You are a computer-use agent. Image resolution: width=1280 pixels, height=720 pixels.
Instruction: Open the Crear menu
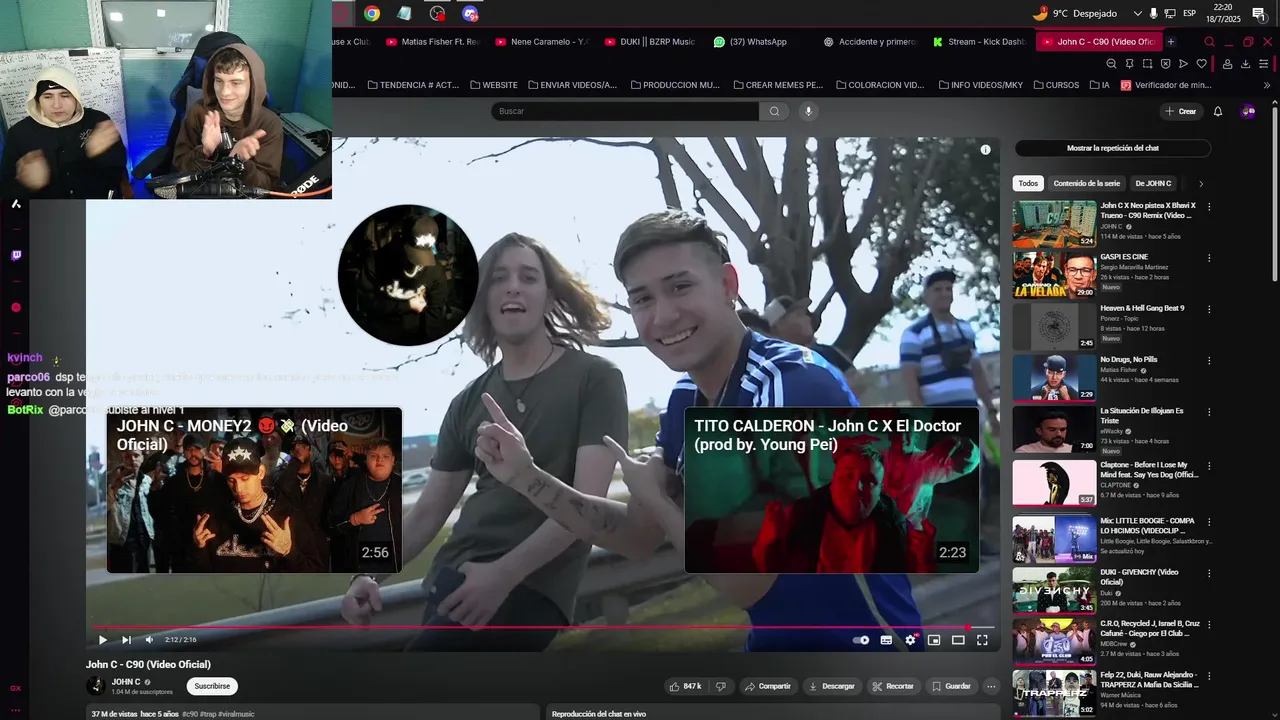1181,111
